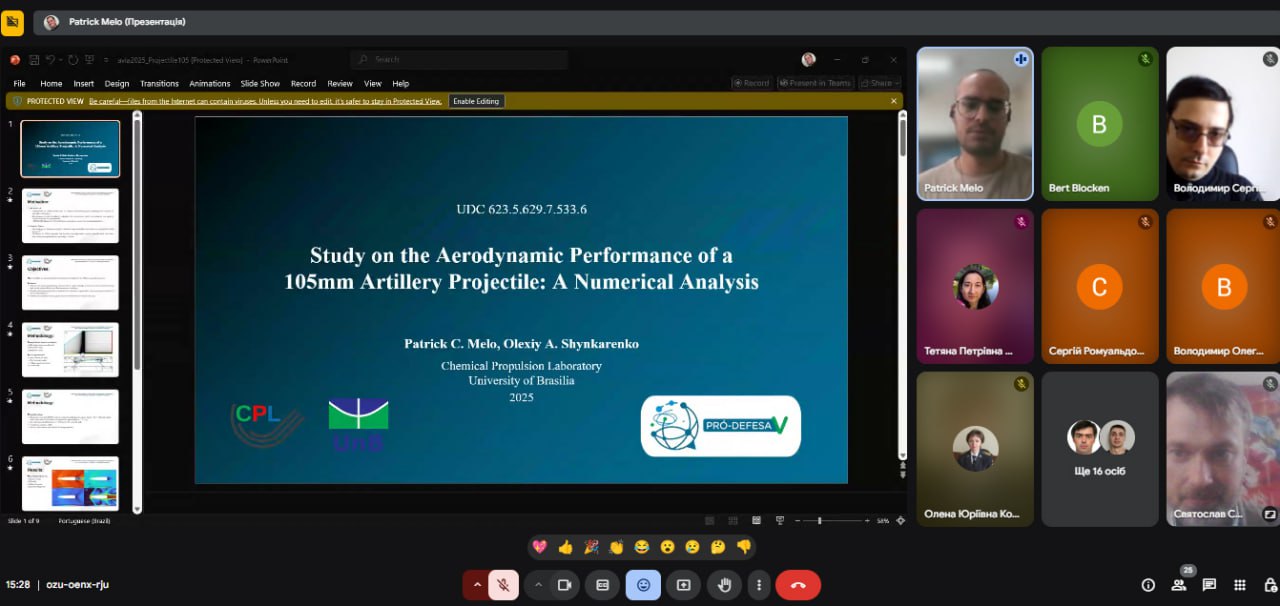Screen dimensions: 1280x606
Task: Open the chat panel icon
Action: (1209, 585)
